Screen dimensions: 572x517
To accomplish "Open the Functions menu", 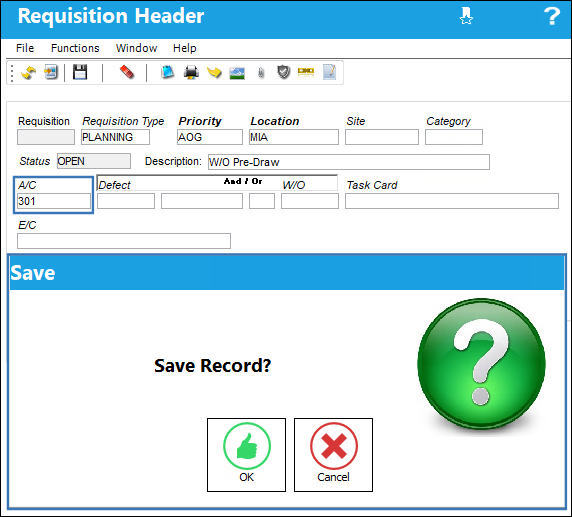I will 75,48.
